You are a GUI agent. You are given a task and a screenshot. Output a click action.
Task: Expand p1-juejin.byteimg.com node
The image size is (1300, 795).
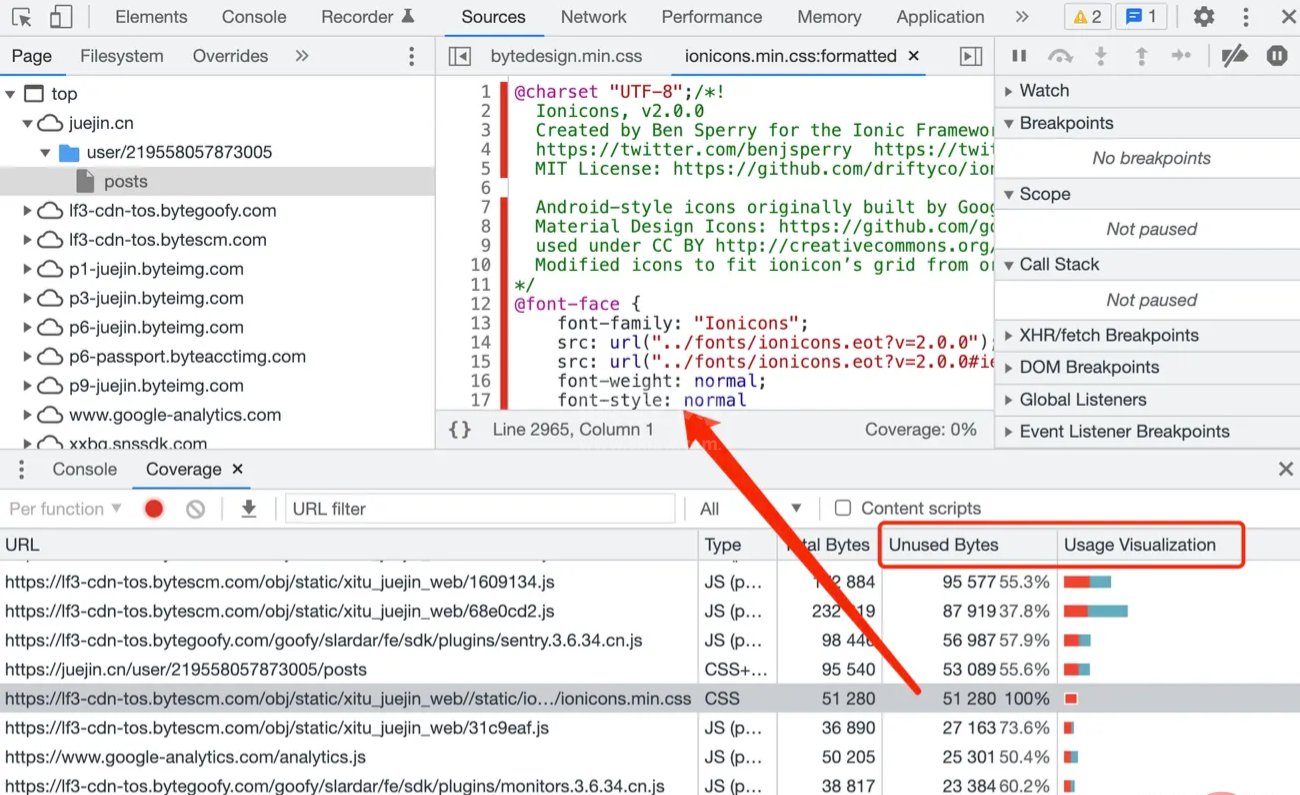(27, 269)
